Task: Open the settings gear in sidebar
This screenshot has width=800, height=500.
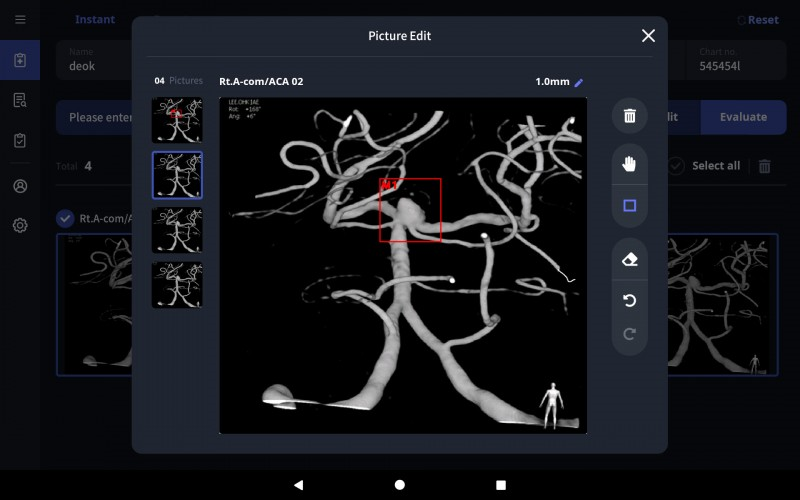Action: click(20, 225)
